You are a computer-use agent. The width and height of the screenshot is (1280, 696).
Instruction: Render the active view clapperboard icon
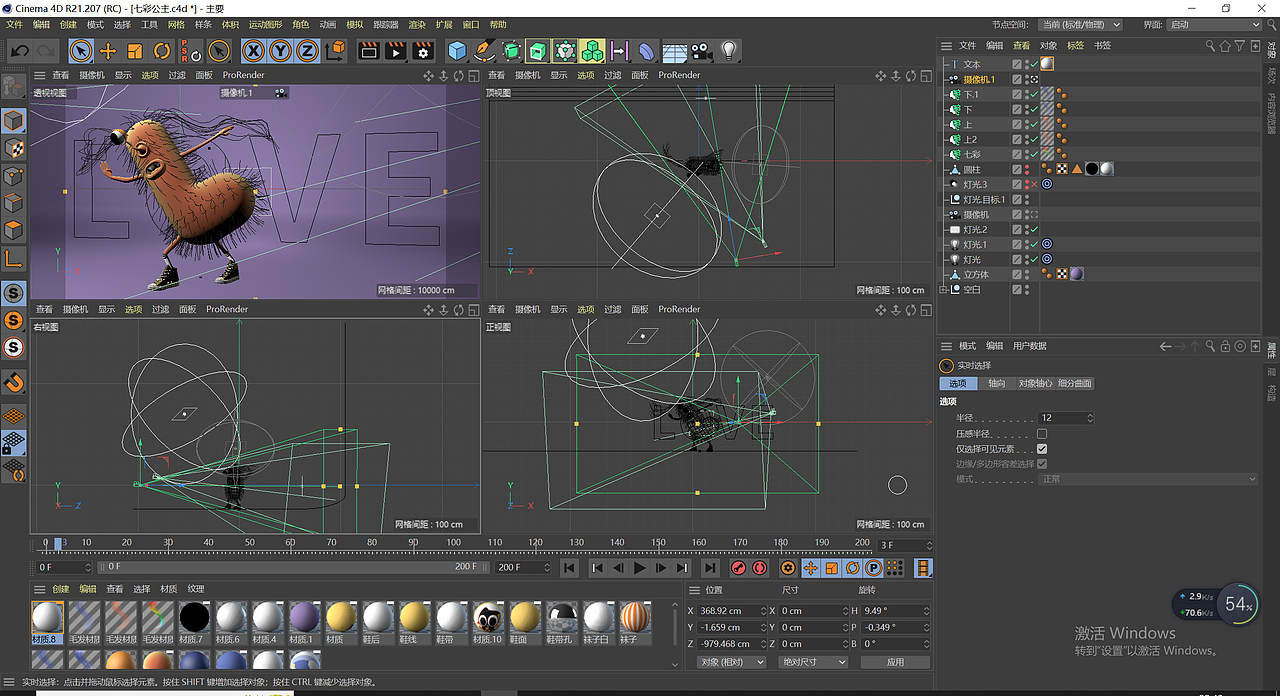pos(369,51)
